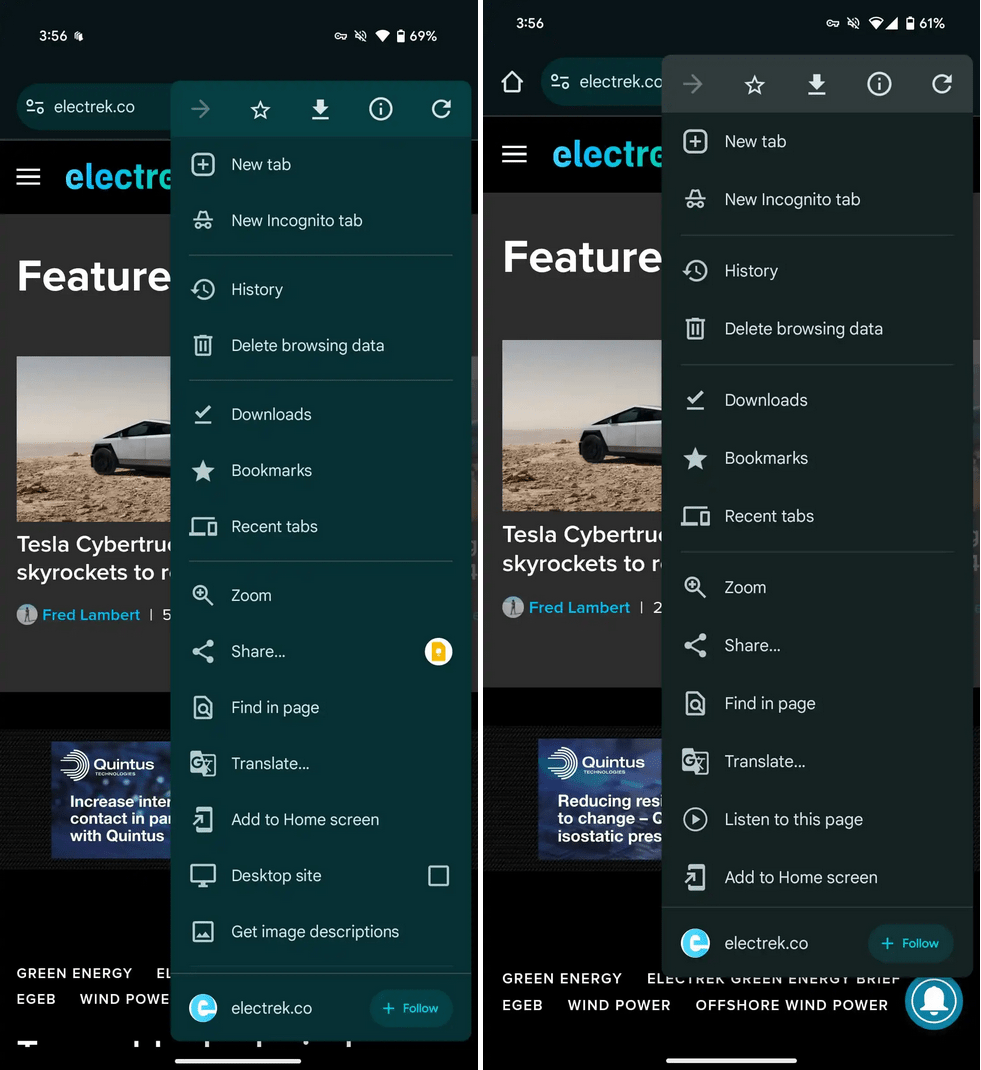
Task: Tap EGEB tag on left phone
Action: [x=36, y=999]
